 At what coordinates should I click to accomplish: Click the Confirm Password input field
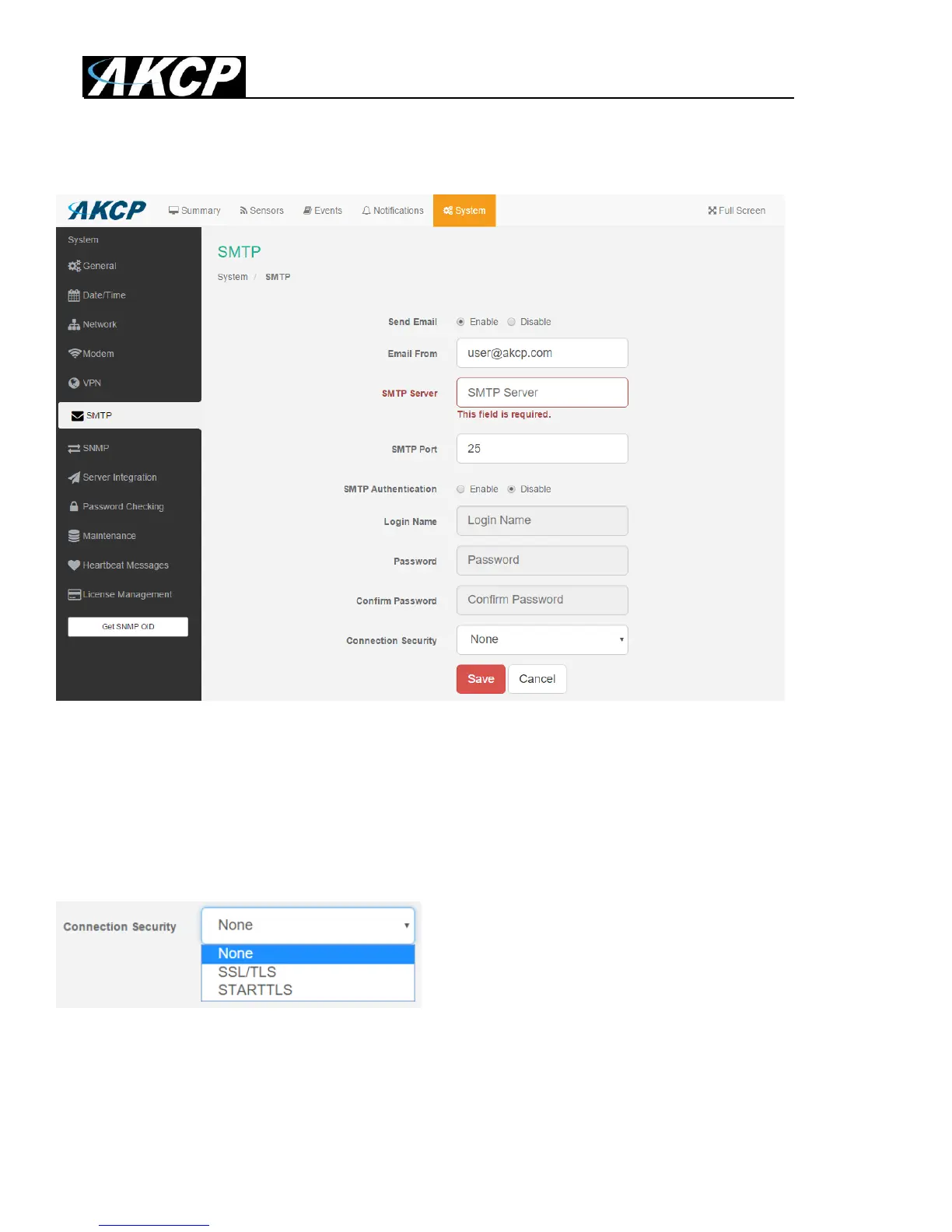[542, 600]
